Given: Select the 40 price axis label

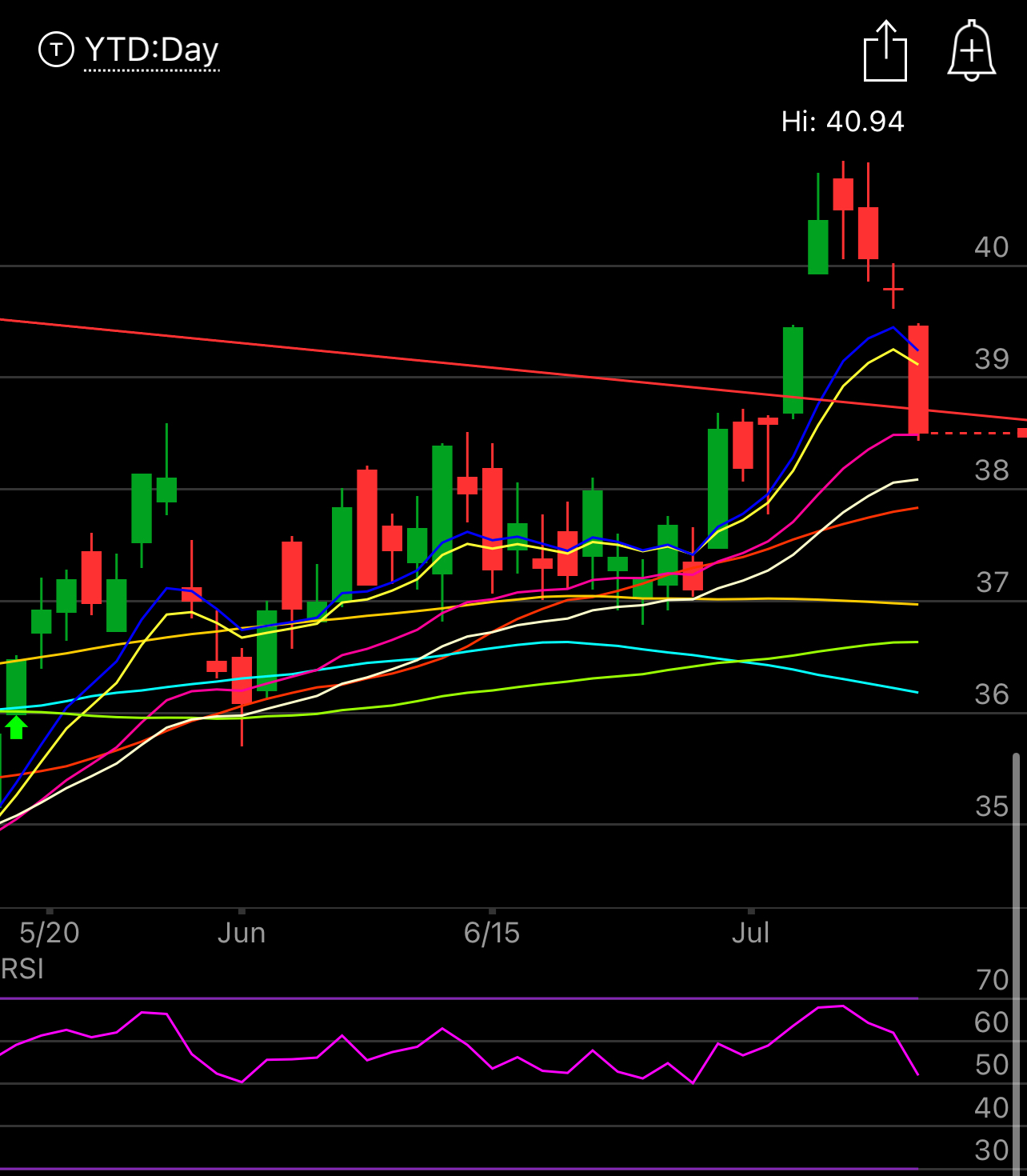Looking at the screenshot, I should pyautogui.click(x=992, y=246).
